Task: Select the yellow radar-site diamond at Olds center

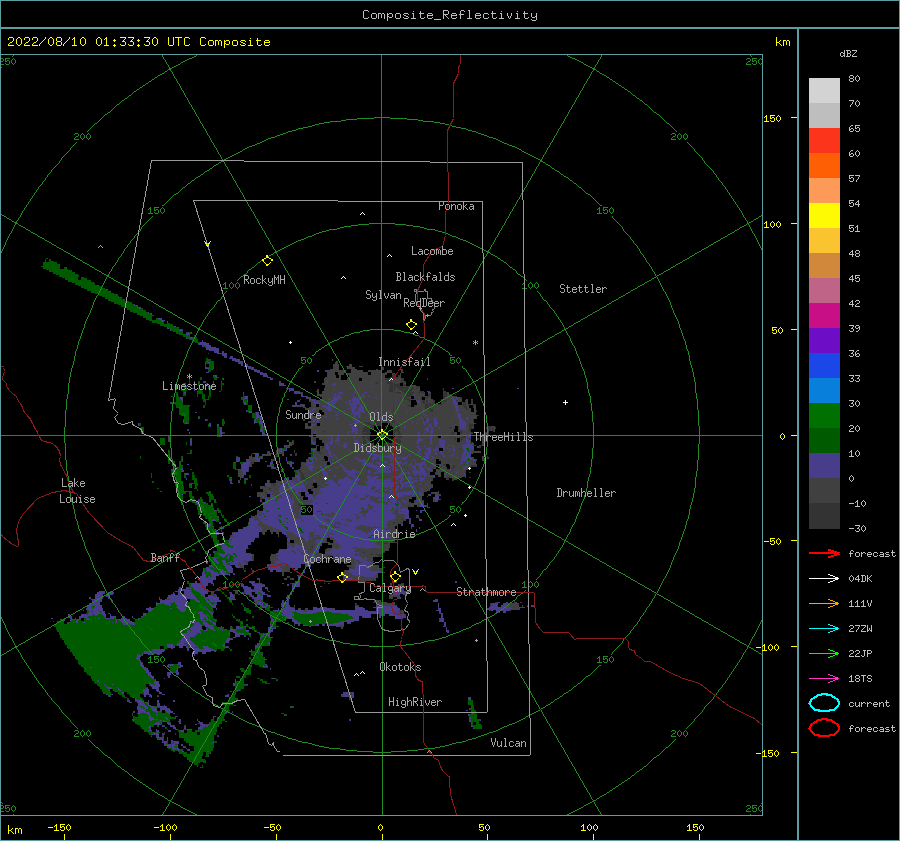Action: click(382, 435)
